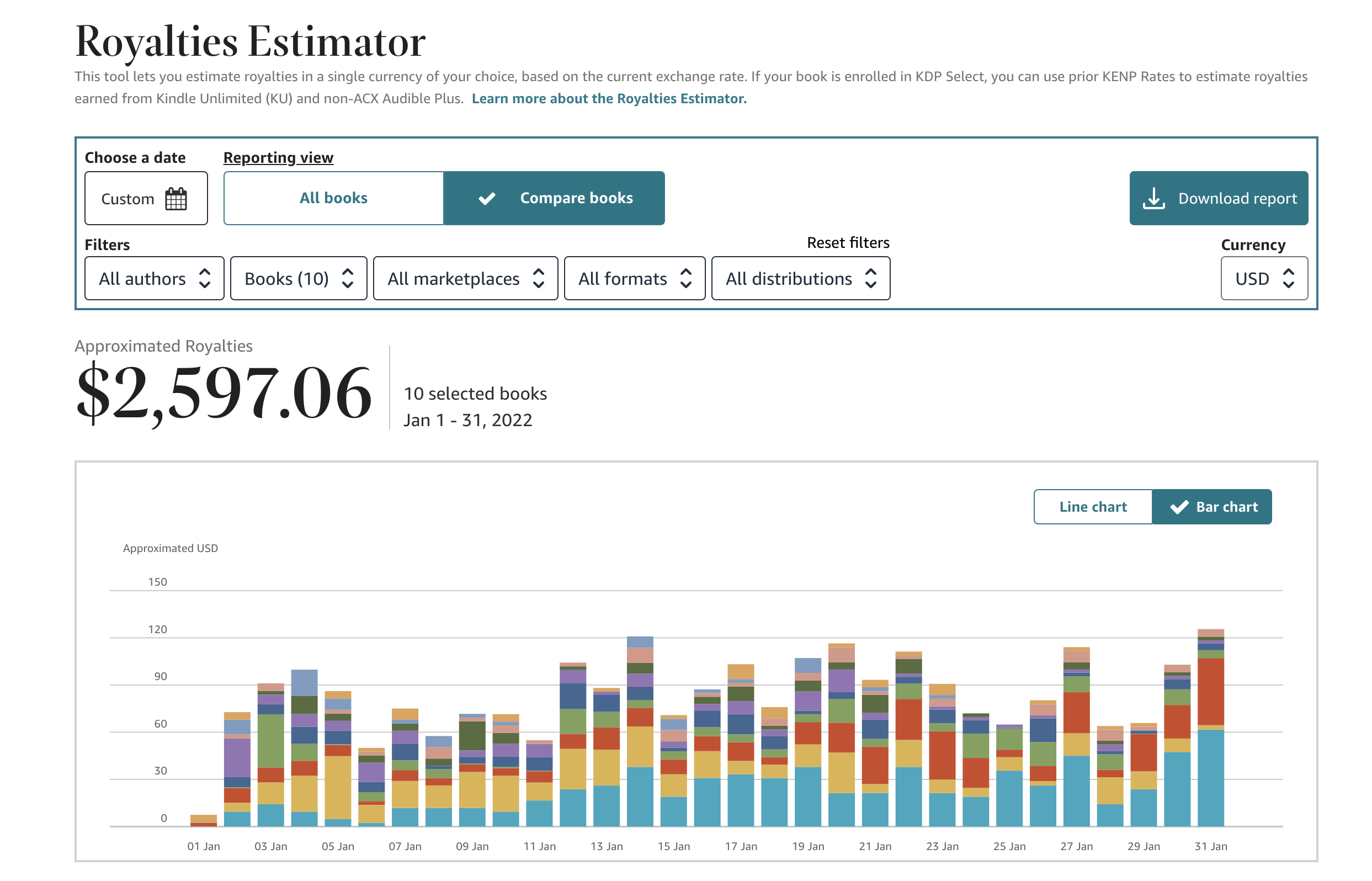Click the '10 selected books' text

click(x=475, y=394)
